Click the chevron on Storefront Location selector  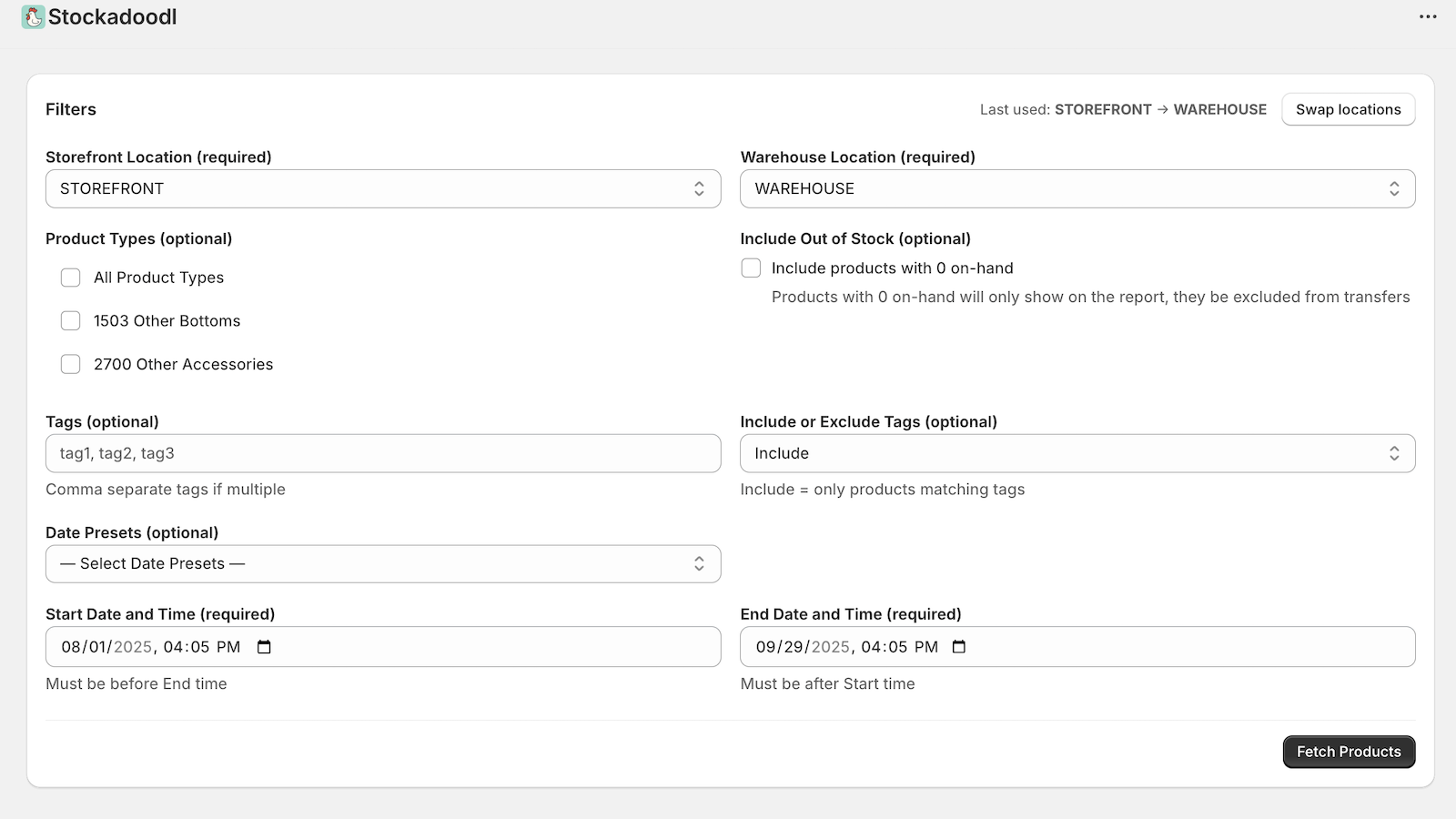pyautogui.click(x=699, y=188)
